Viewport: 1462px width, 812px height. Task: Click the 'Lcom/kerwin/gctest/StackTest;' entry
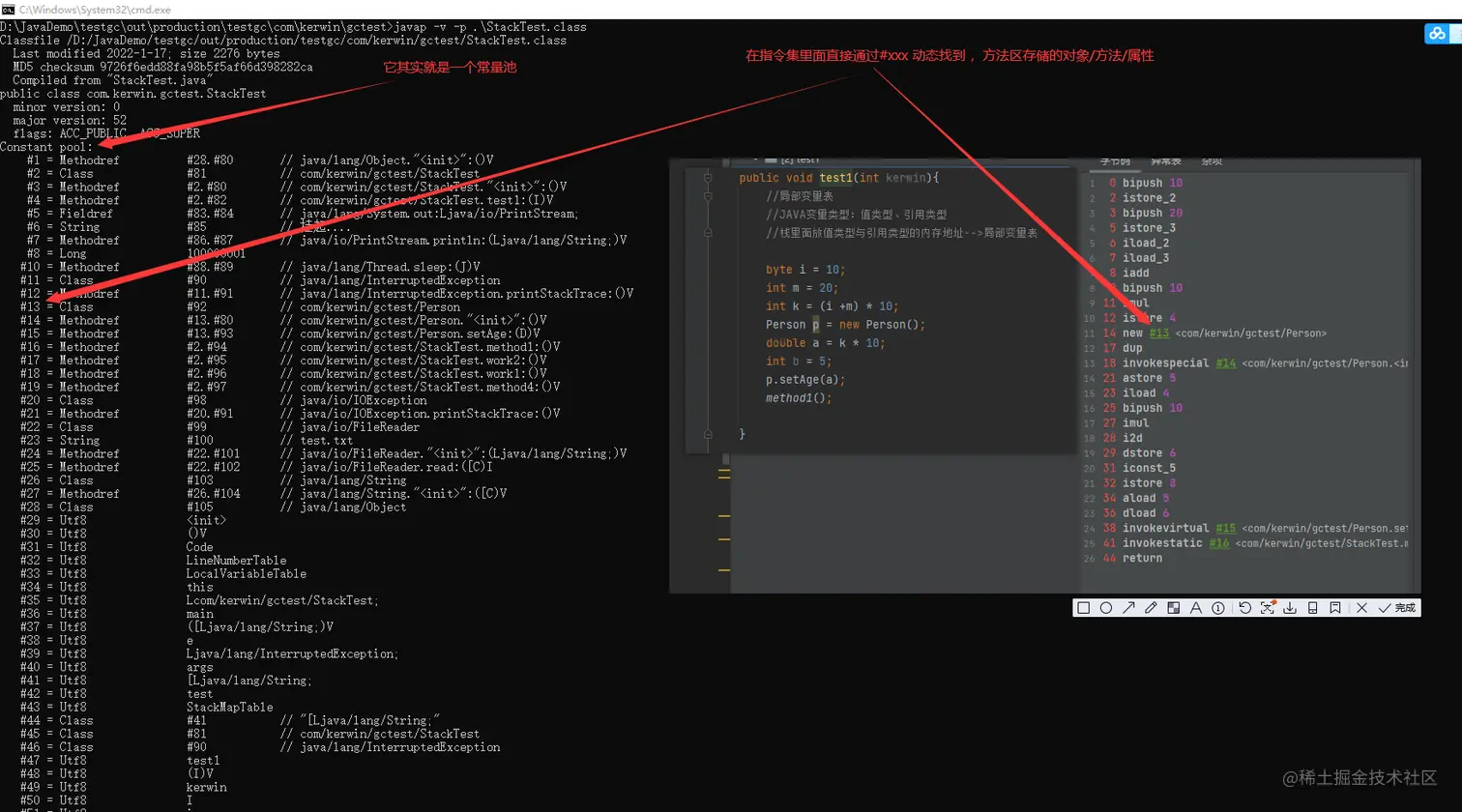(x=282, y=600)
